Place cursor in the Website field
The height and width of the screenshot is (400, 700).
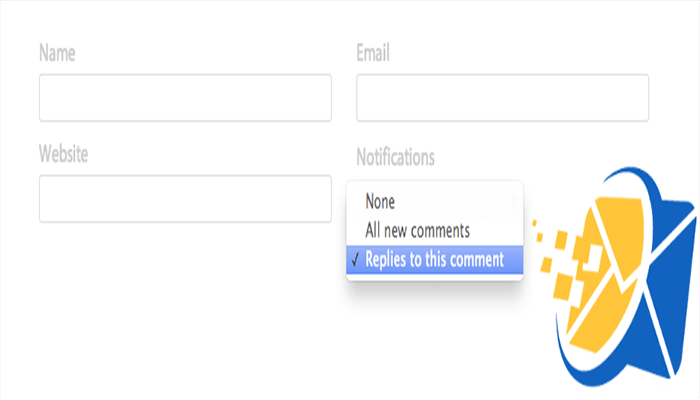coord(185,198)
